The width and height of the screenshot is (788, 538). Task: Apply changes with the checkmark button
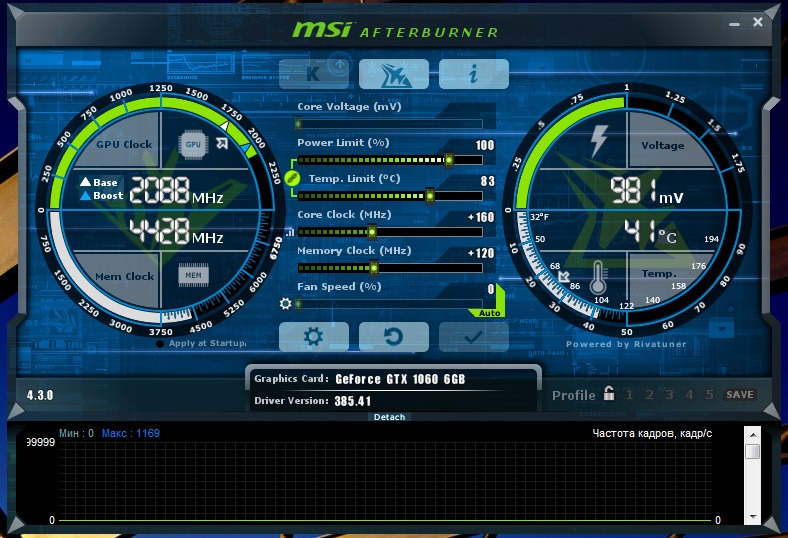pos(473,337)
